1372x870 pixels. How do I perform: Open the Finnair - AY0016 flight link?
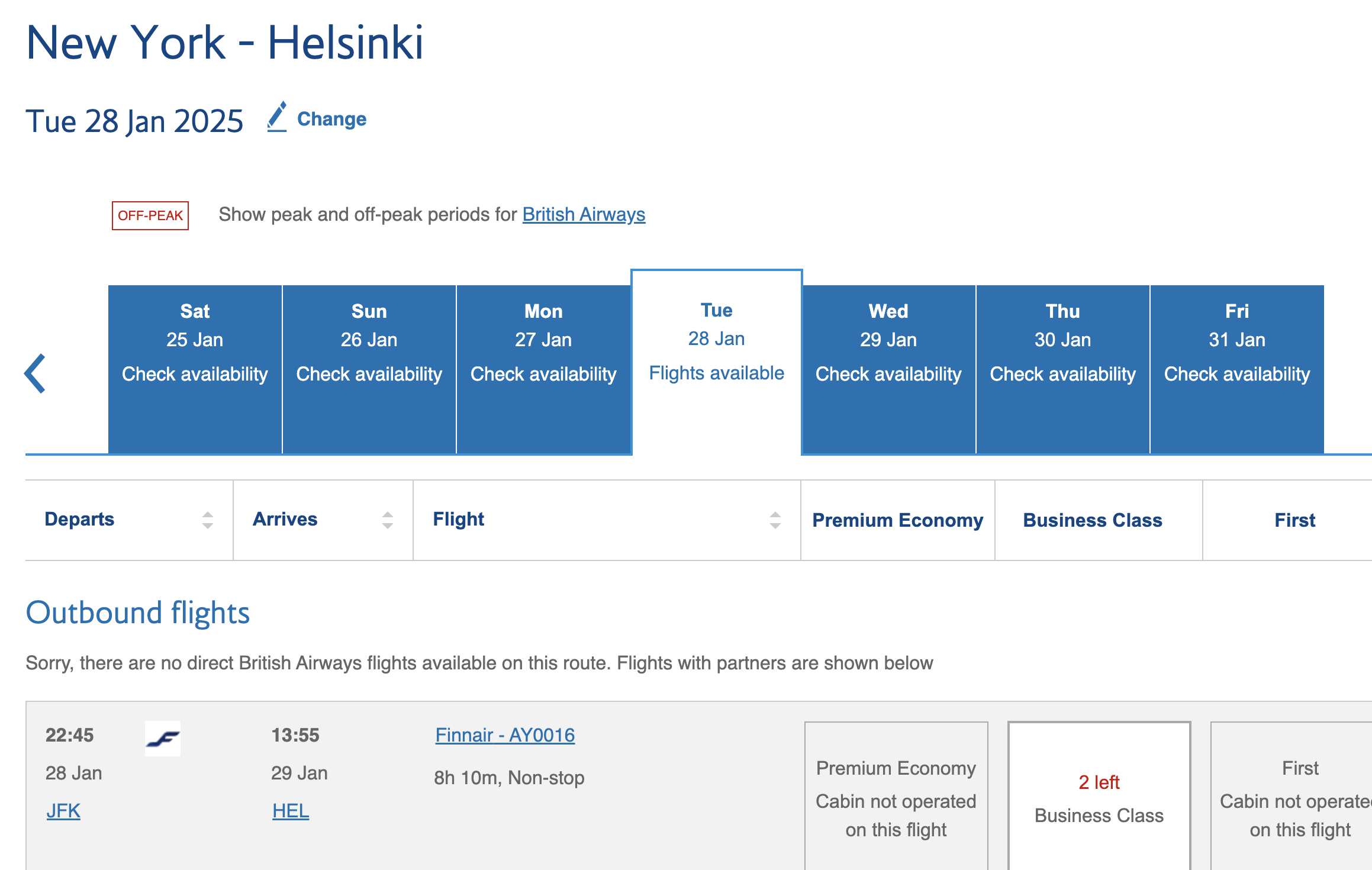[505, 735]
